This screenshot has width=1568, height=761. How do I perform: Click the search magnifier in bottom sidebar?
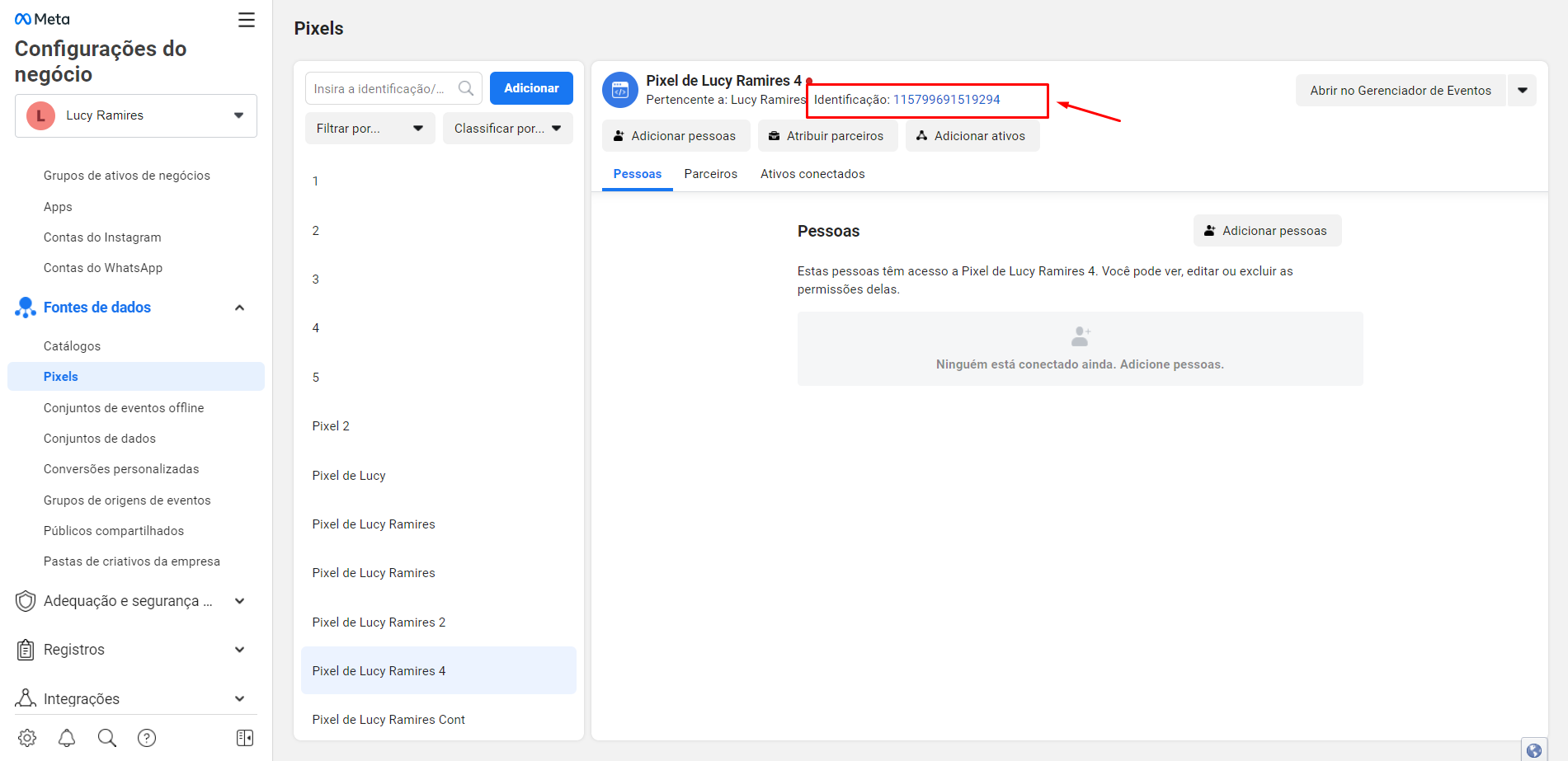tap(107, 738)
